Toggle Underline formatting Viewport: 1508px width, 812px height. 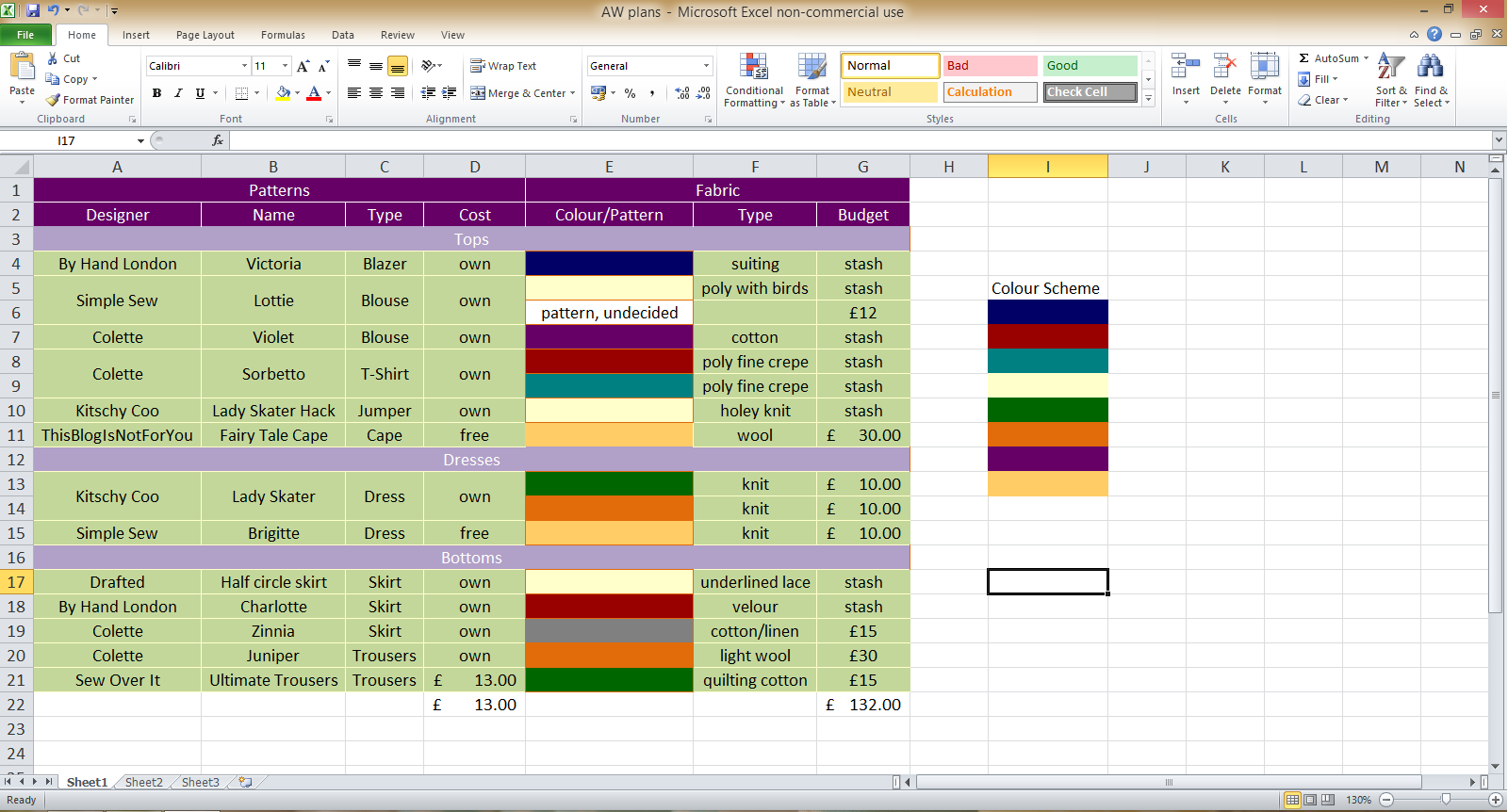pos(200,93)
